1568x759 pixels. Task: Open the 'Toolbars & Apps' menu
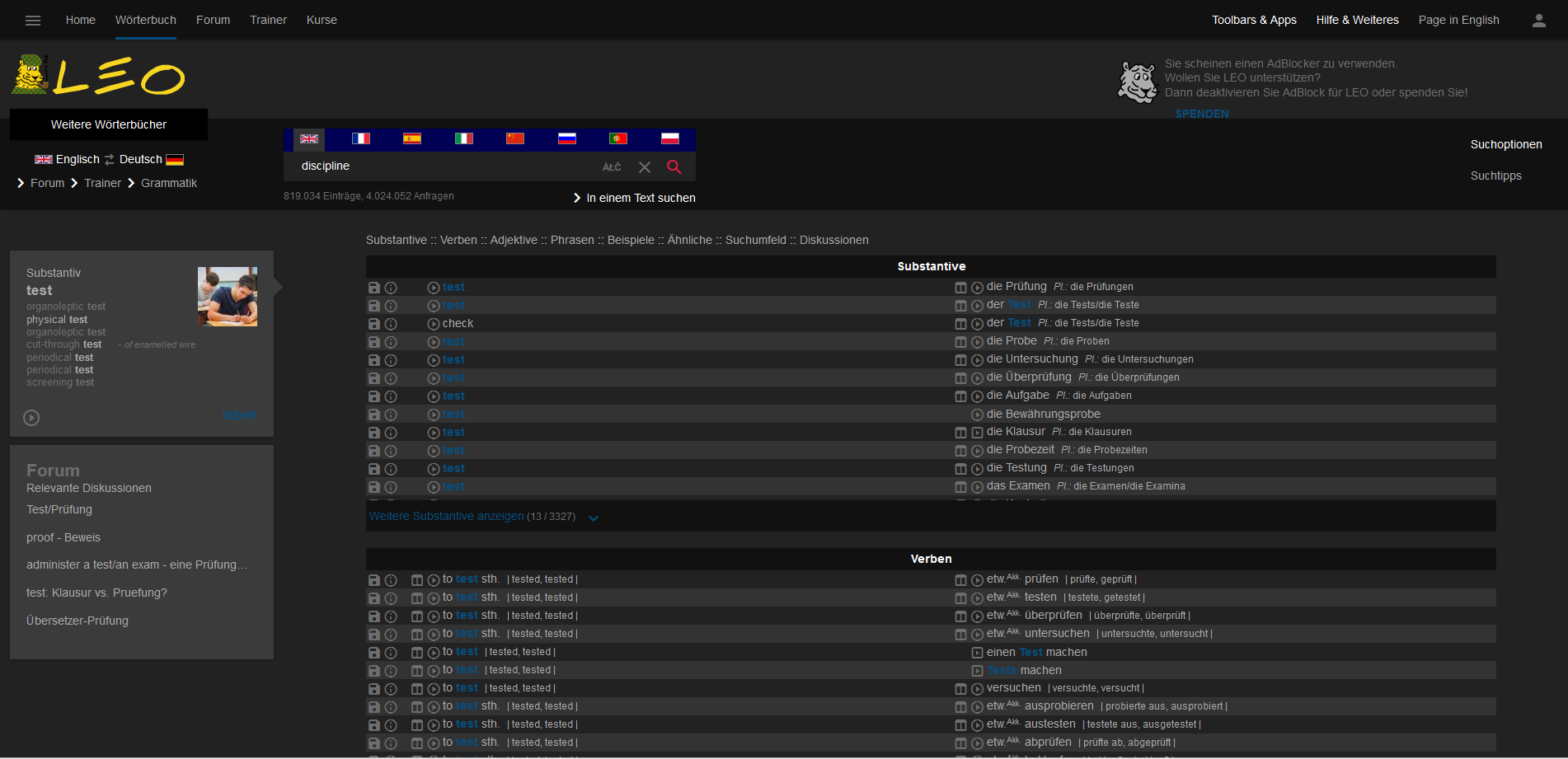click(x=1253, y=20)
